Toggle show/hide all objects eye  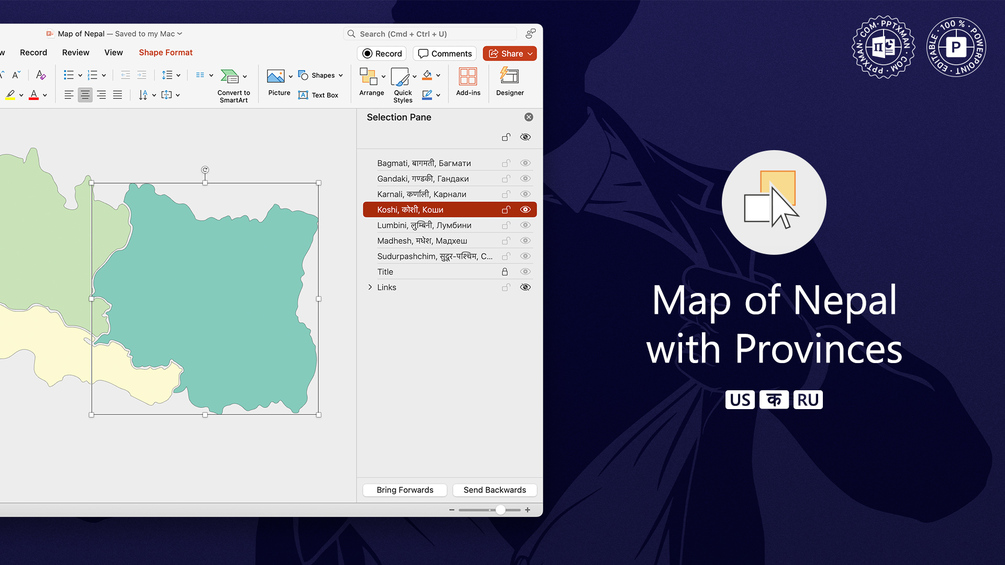point(525,137)
